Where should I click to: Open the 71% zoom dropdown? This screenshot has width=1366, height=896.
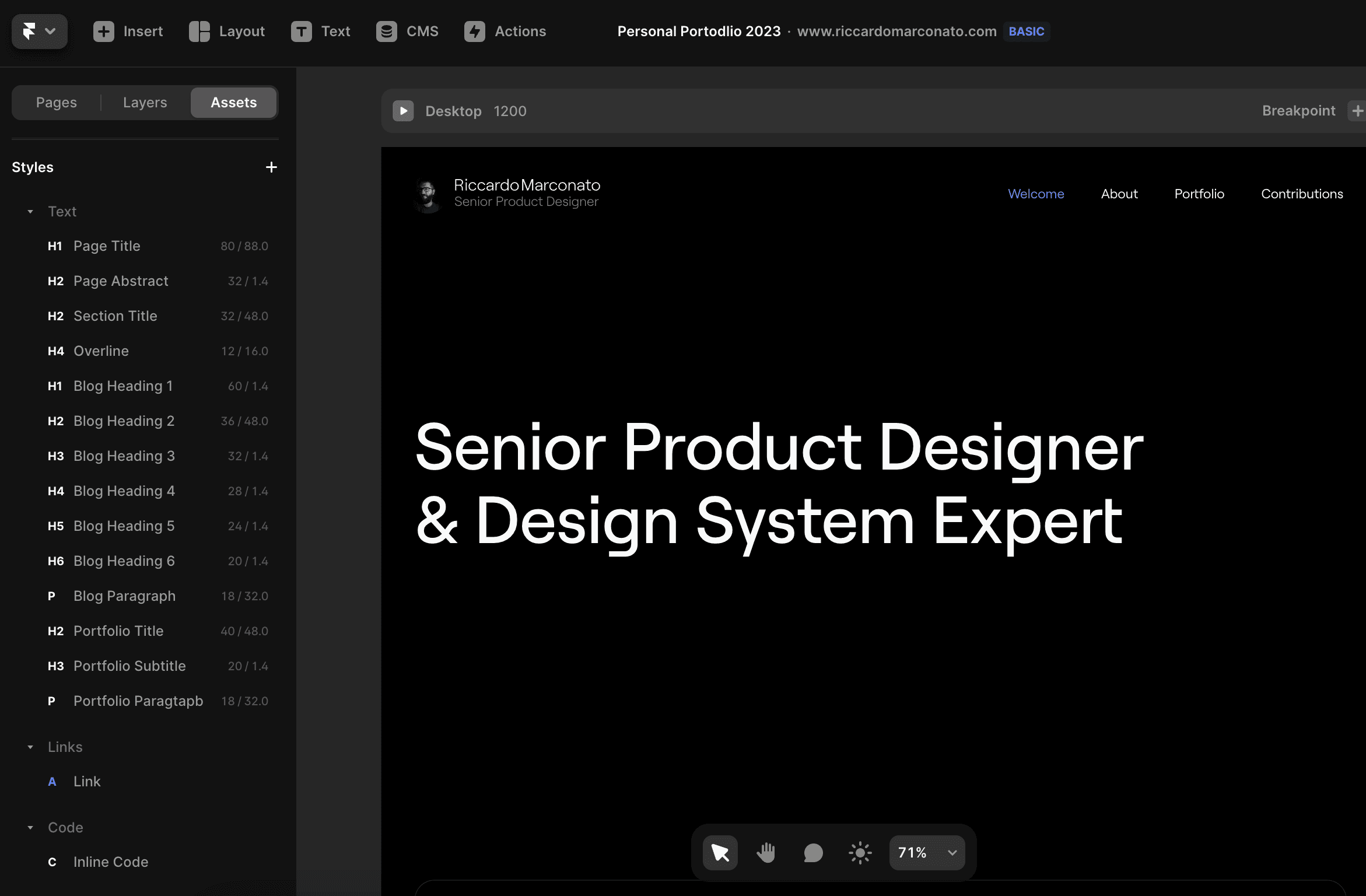[927, 853]
